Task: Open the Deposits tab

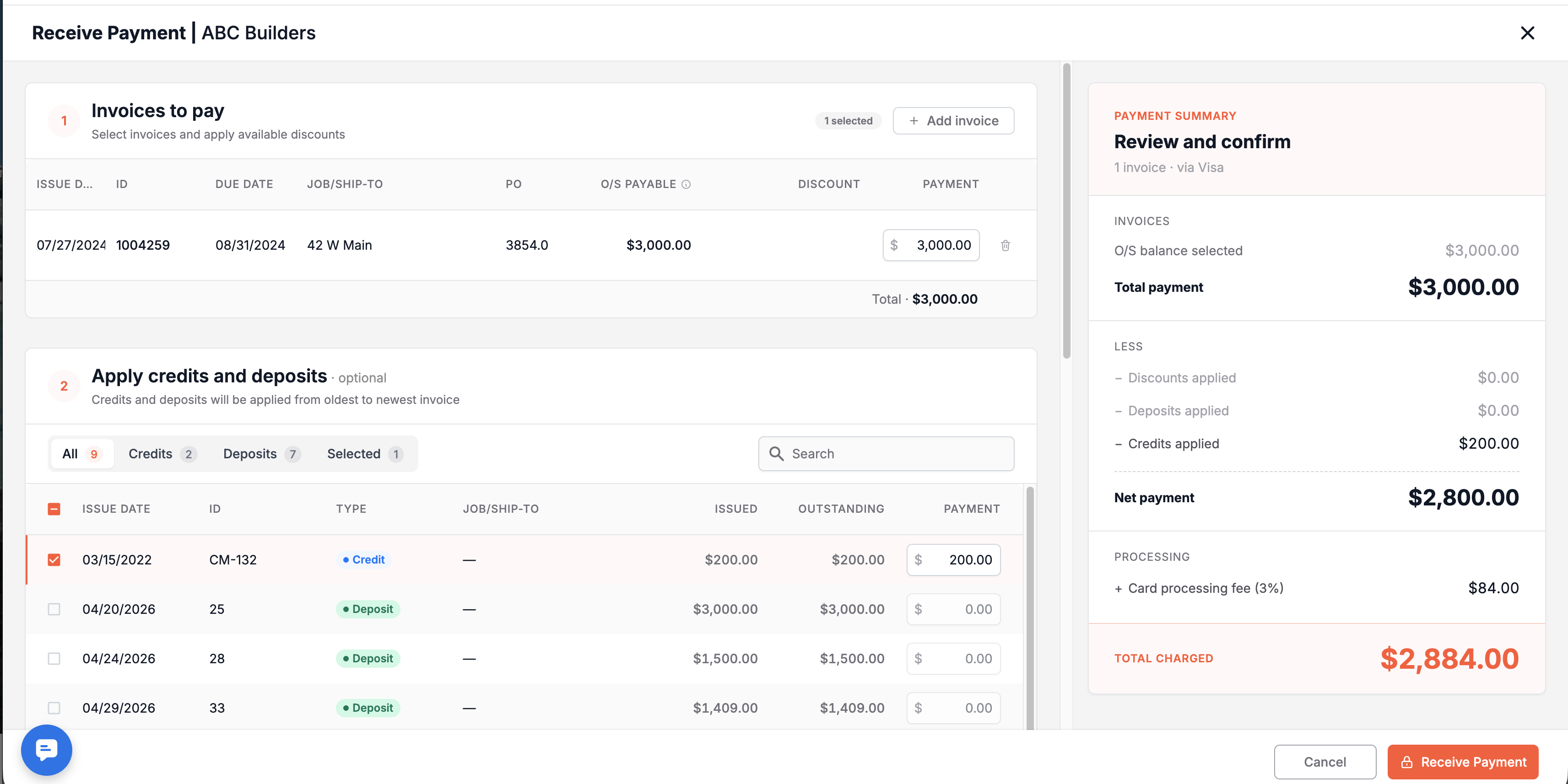Action: (261, 454)
